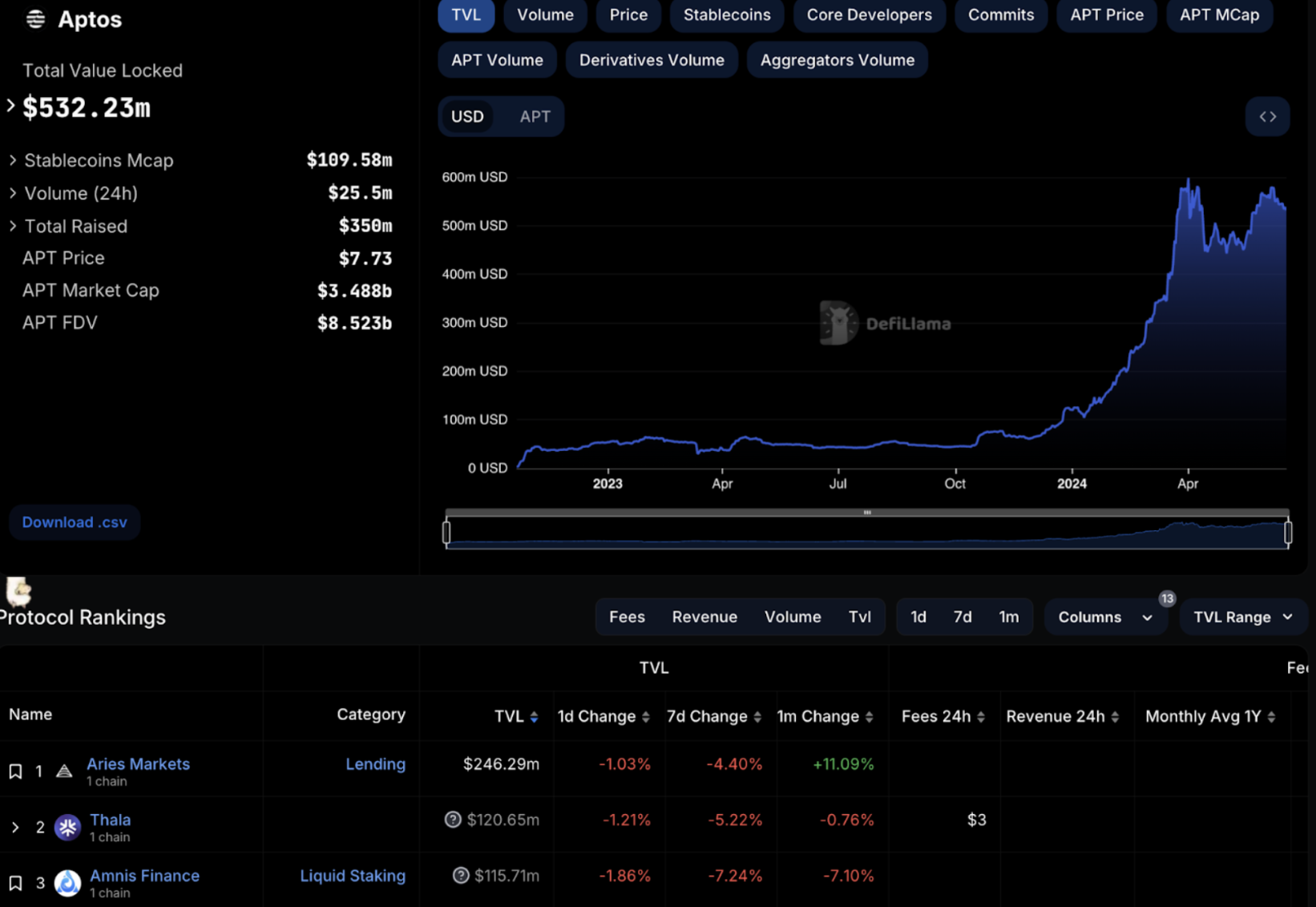The width and height of the screenshot is (1316, 907).
Task: Open the TVL Range dropdown
Action: 1242,617
